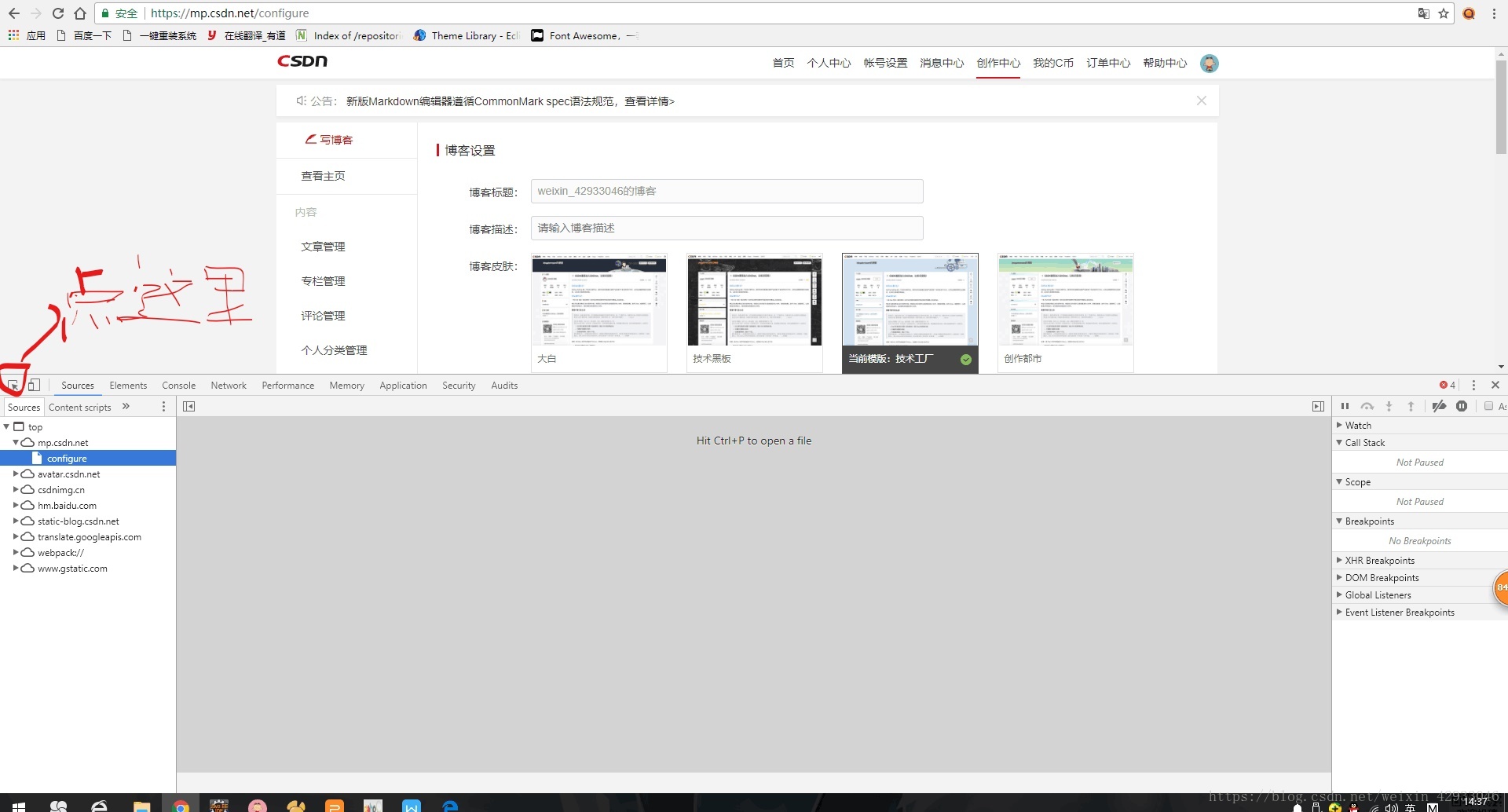Open the Application tab
This screenshot has height=812, width=1508.
click(403, 386)
